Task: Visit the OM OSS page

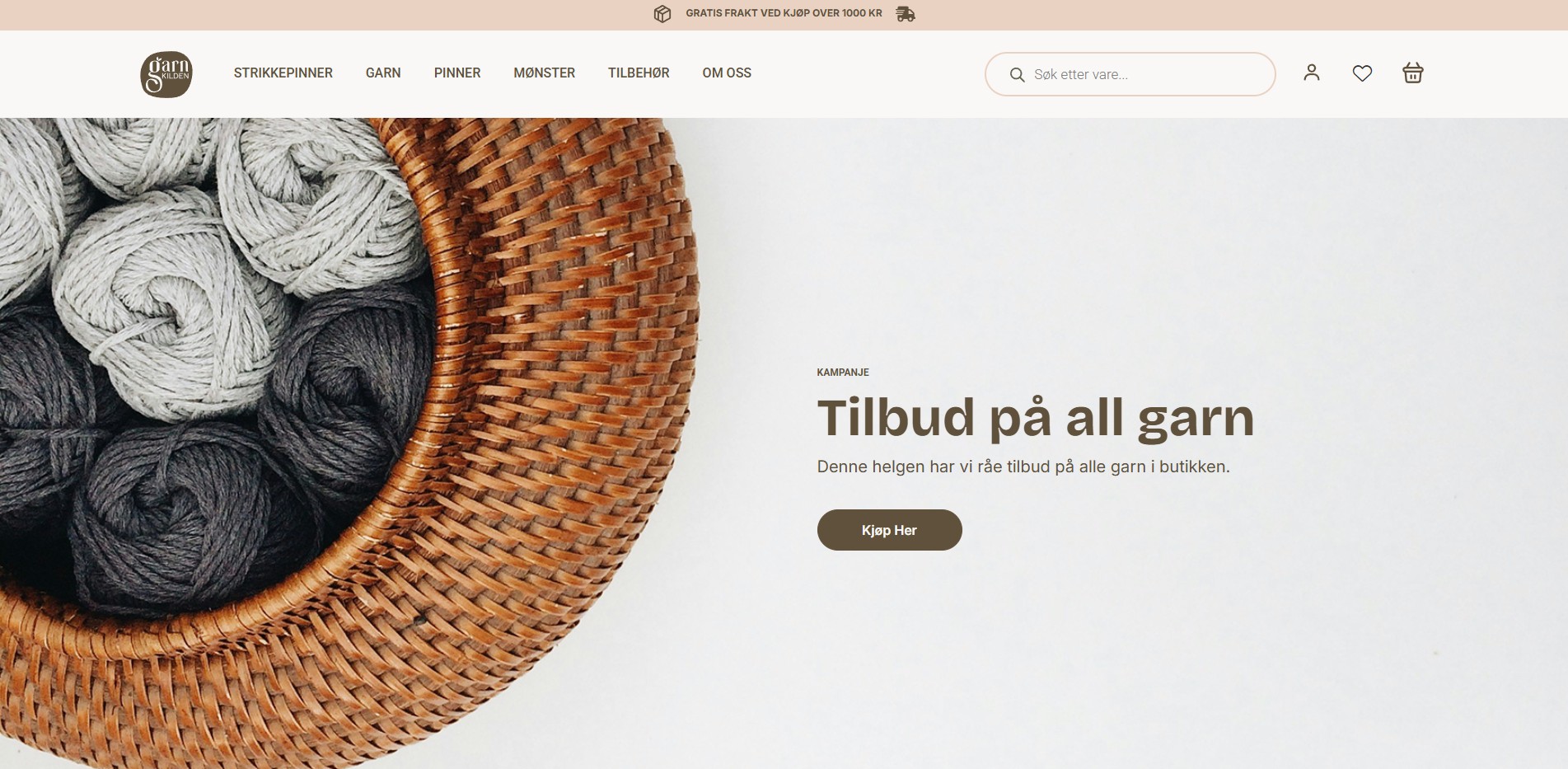Action: 727,73
